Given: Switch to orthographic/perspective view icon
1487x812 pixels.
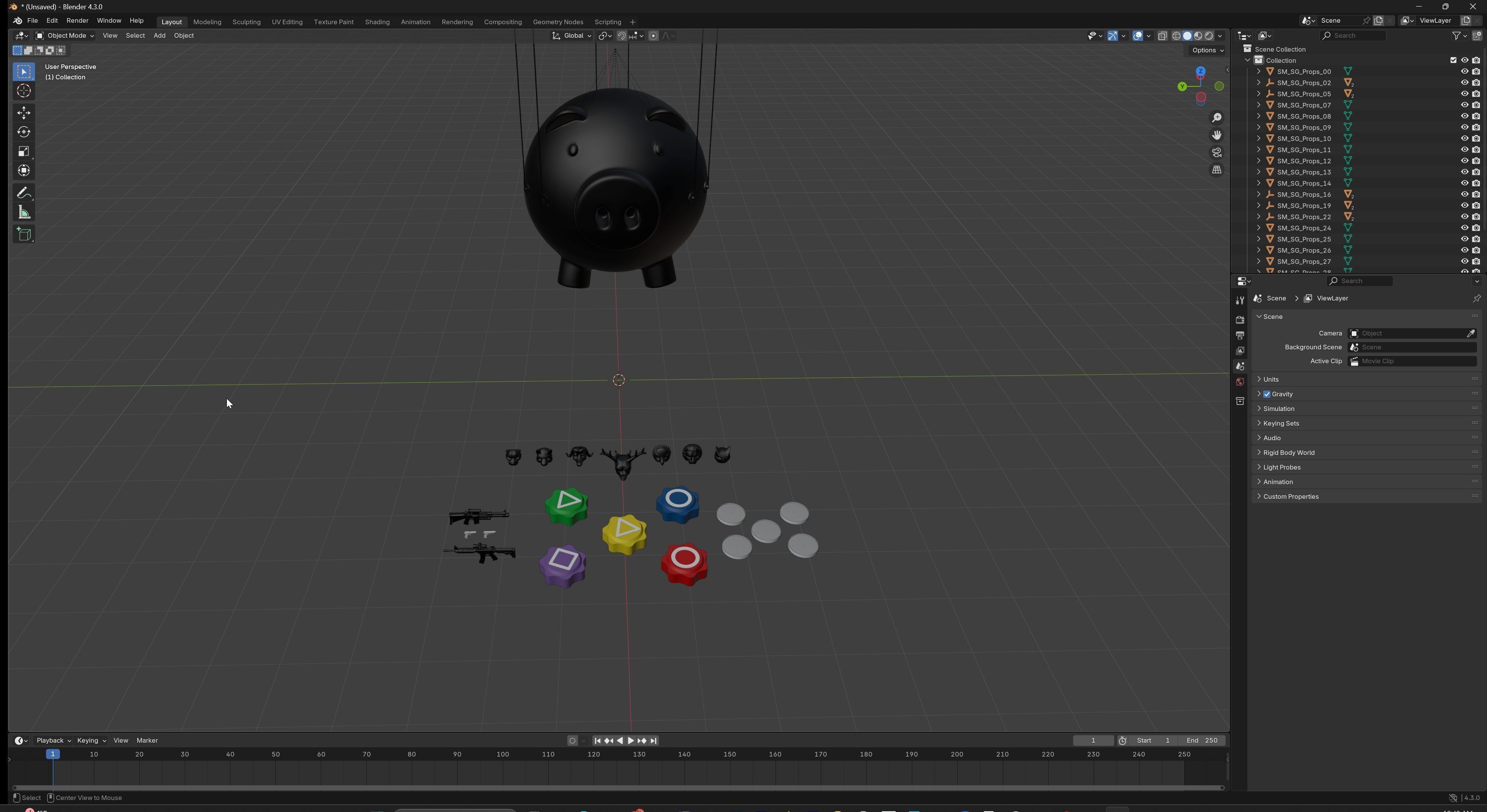Looking at the screenshot, I should 1216,170.
